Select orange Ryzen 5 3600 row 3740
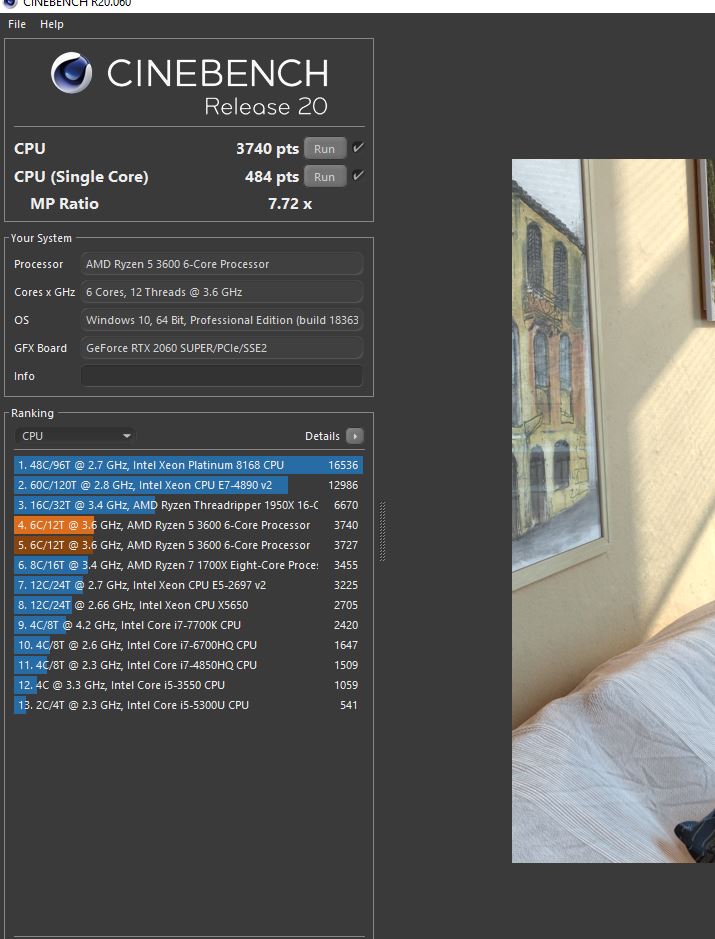 (x=188, y=525)
